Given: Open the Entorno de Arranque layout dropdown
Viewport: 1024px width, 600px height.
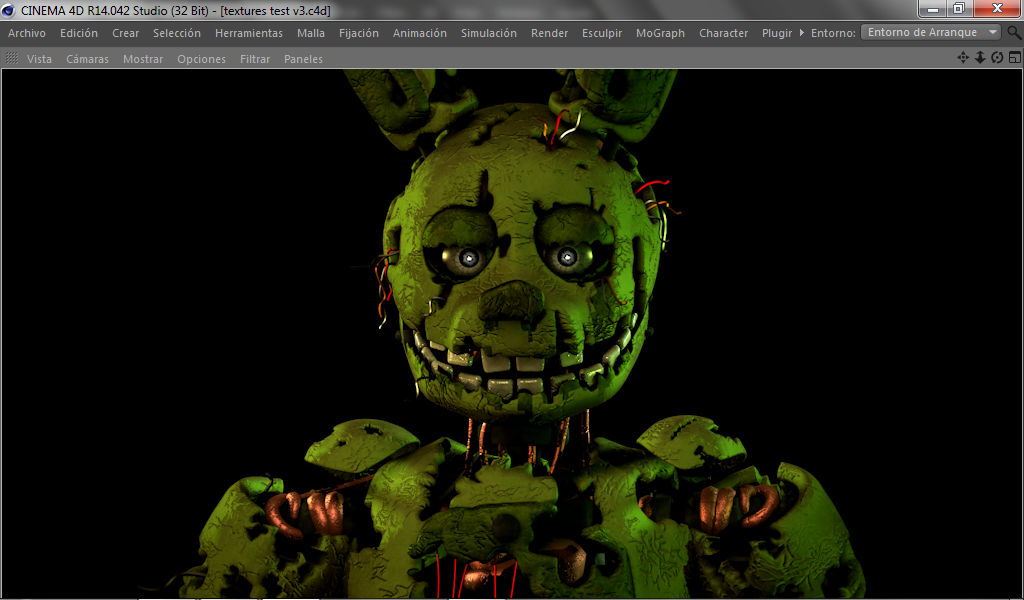Looking at the screenshot, I should [x=931, y=32].
